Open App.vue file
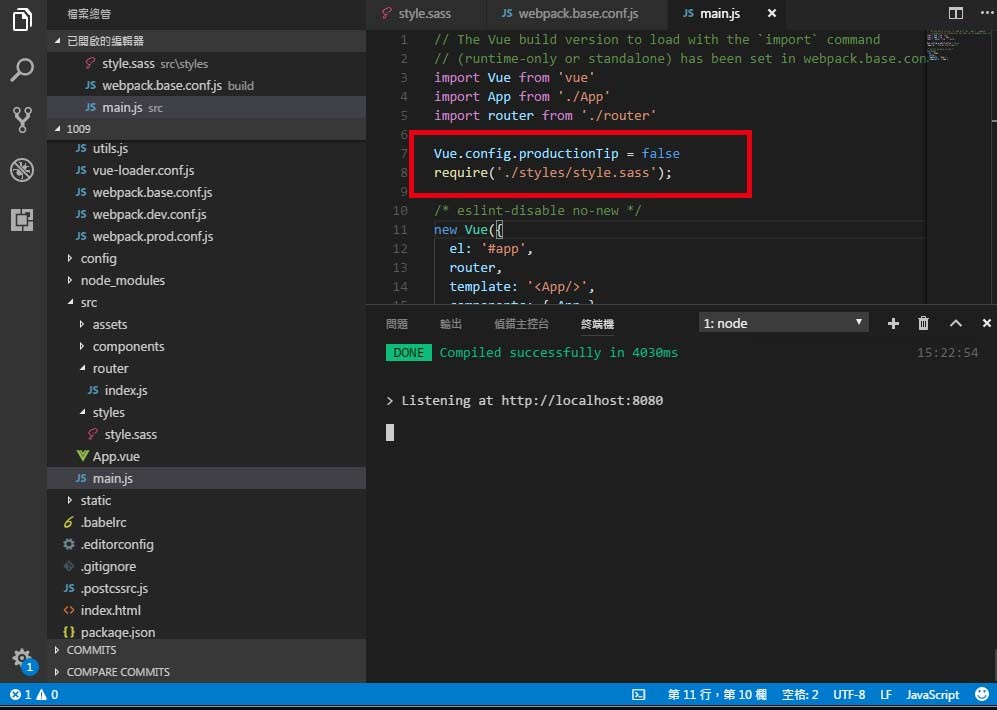This screenshot has width=997, height=710. [207, 456]
